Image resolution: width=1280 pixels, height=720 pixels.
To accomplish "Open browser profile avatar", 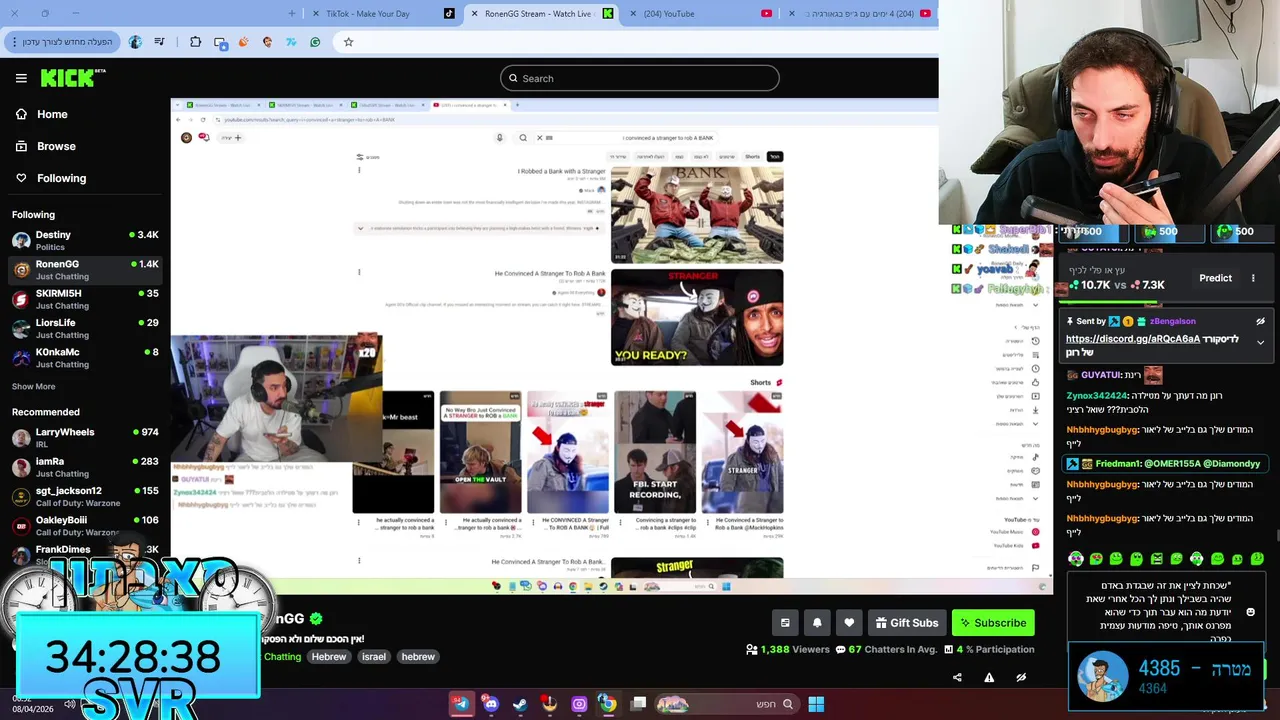I will [x=135, y=42].
